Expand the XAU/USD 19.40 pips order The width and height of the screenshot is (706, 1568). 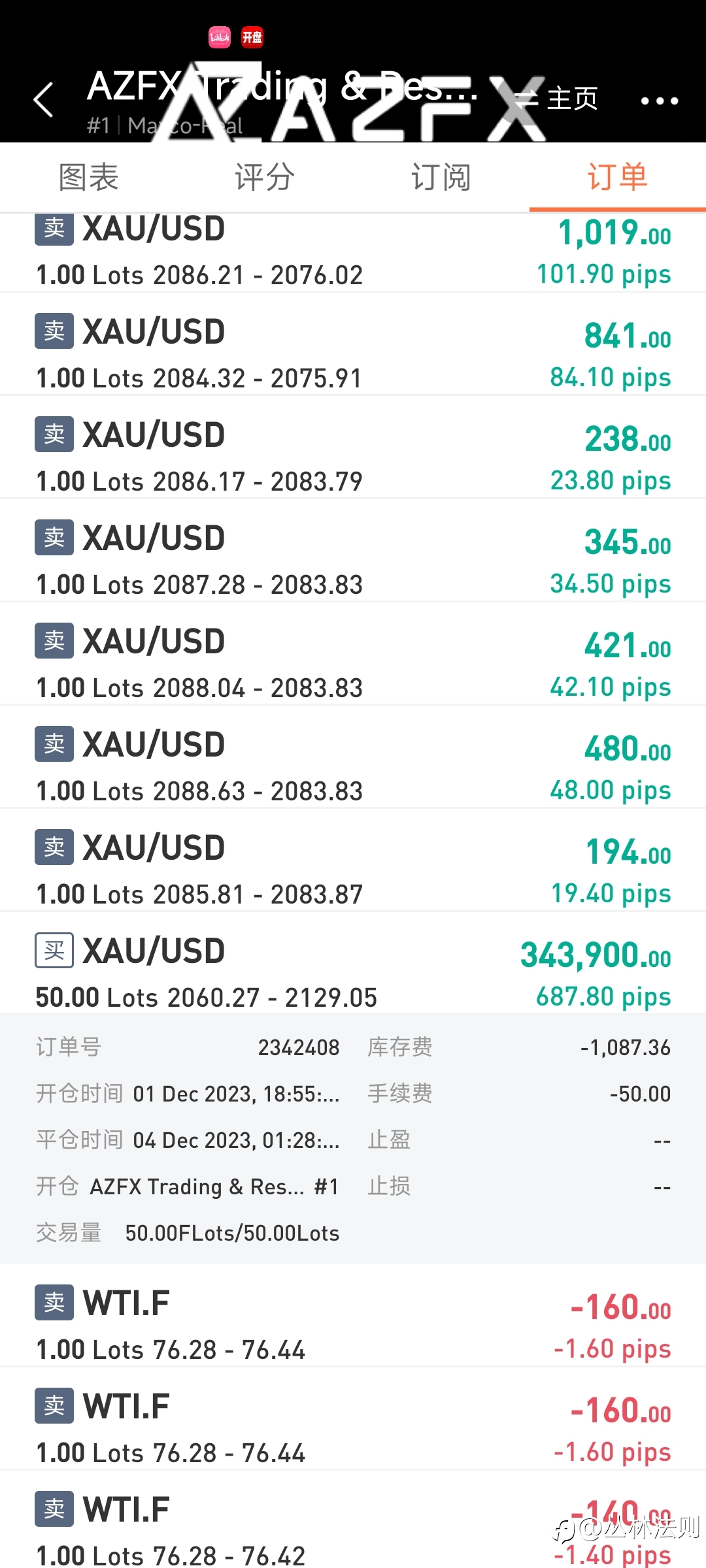pyautogui.click(x=353, y=860)
